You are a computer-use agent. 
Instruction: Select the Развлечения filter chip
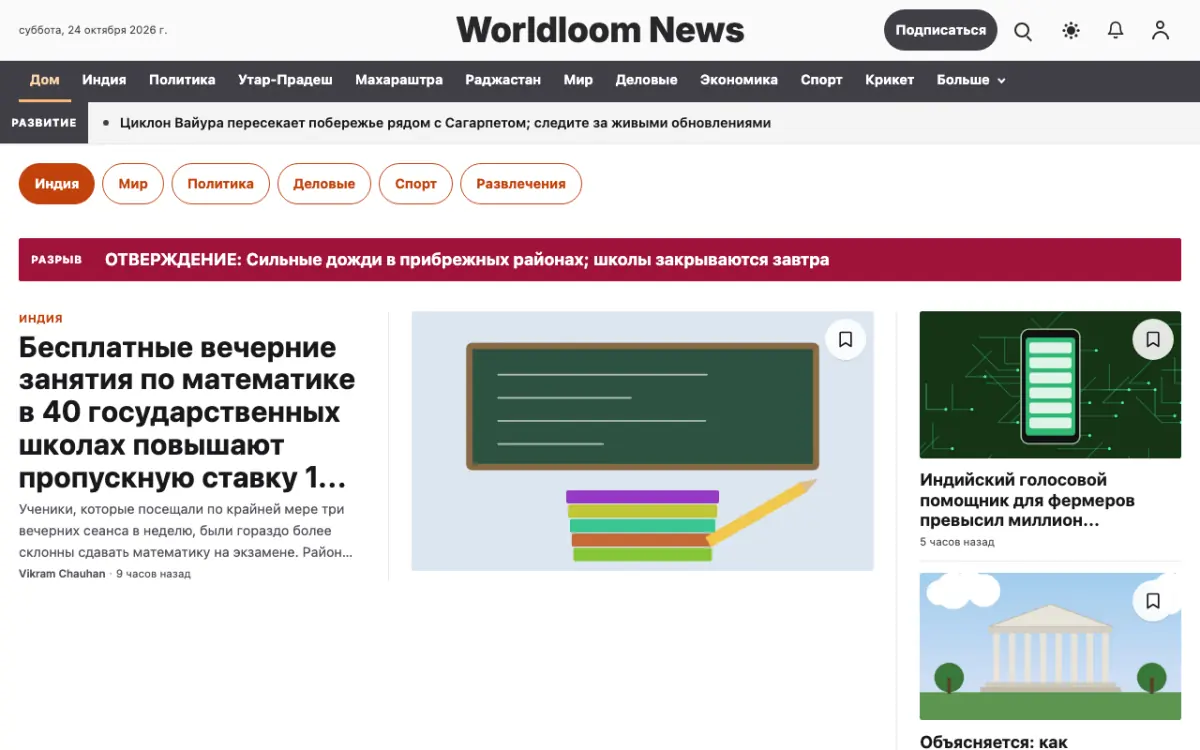tap(521, 184)
